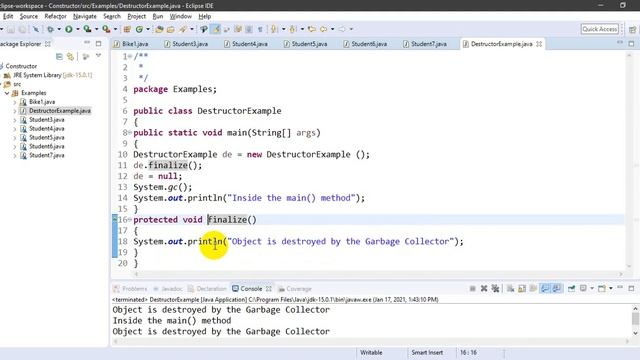Open the Display Selected Console dropdown
This screenshot has height=360, width=640.
[592, 289]
